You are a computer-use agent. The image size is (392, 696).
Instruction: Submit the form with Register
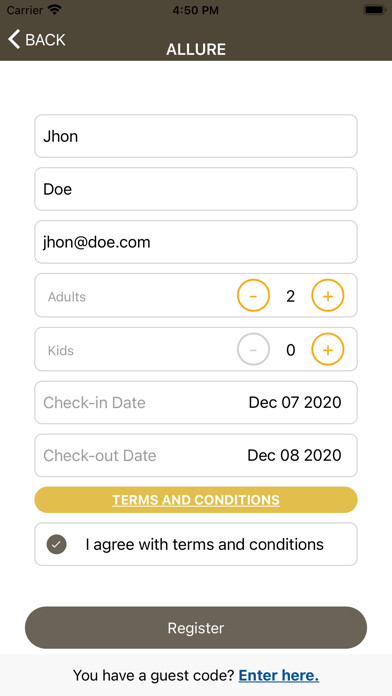click(x=196, y=628)
